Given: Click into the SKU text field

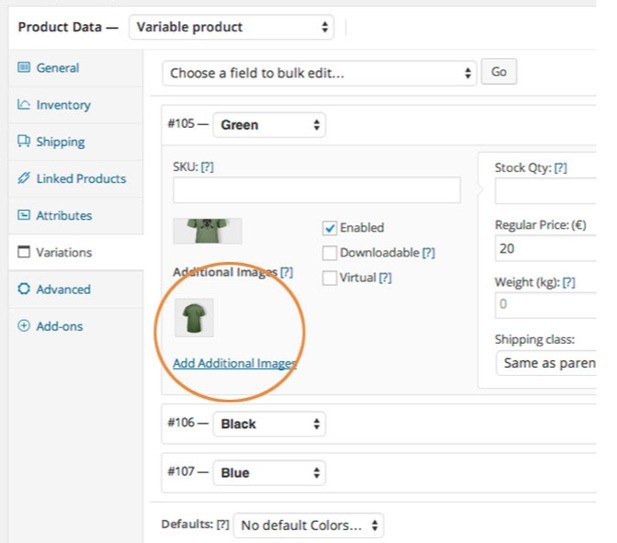Looking at the screenshot, I should [316, 190].
